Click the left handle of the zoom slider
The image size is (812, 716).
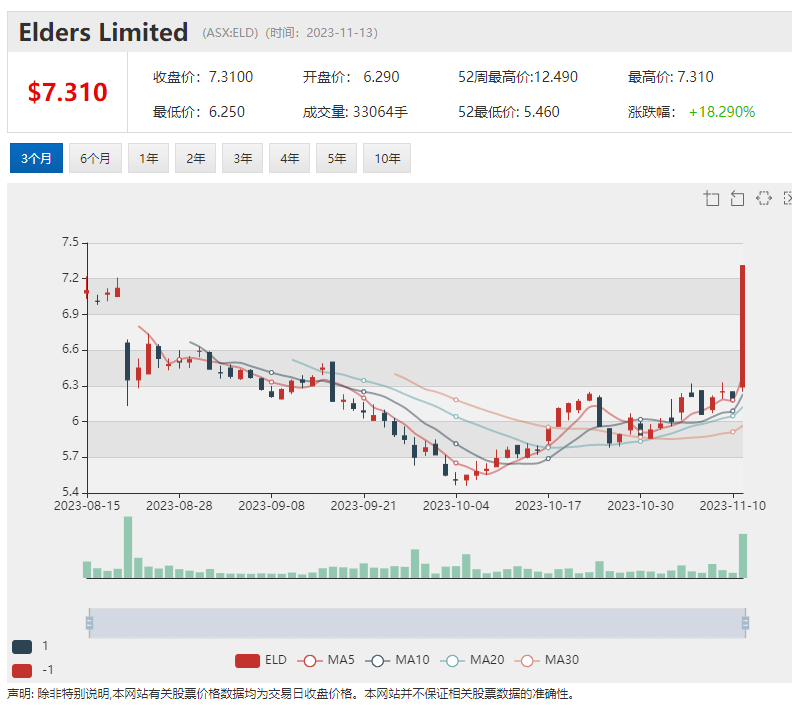click(x=89, y=623)
